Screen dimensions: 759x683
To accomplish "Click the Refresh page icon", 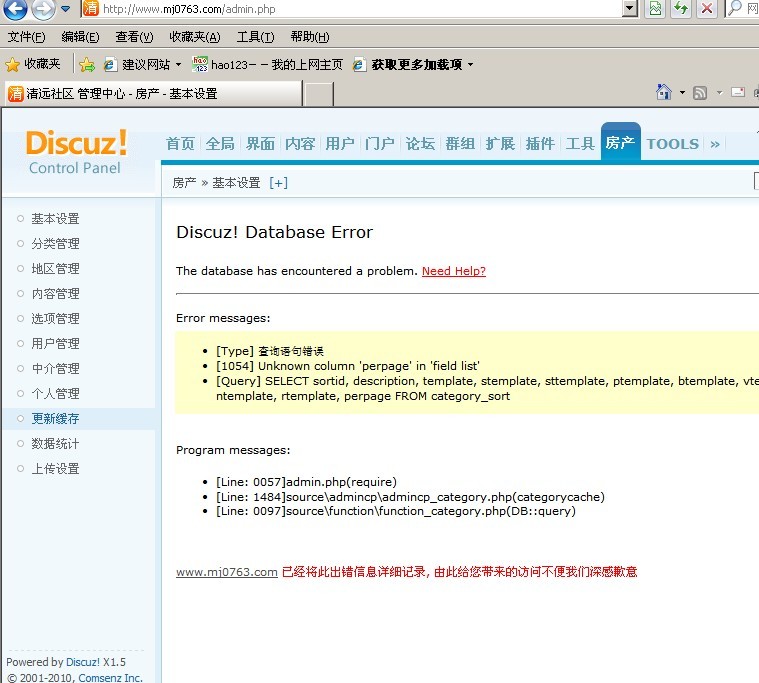I will point(681,9).
